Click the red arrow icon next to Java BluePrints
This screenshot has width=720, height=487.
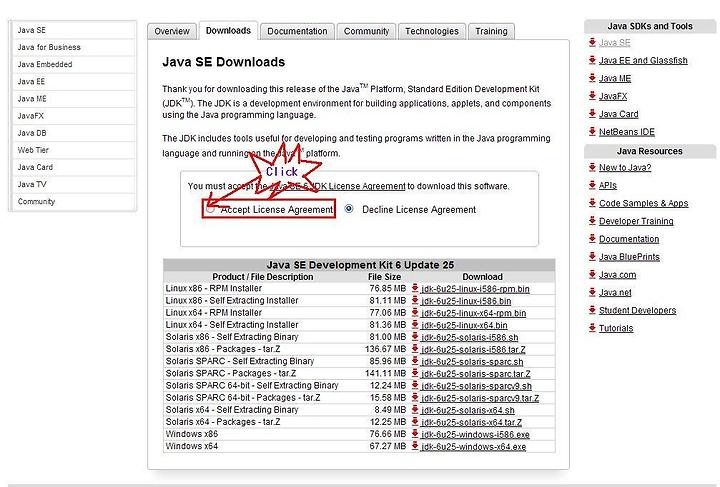pos(592,257)
